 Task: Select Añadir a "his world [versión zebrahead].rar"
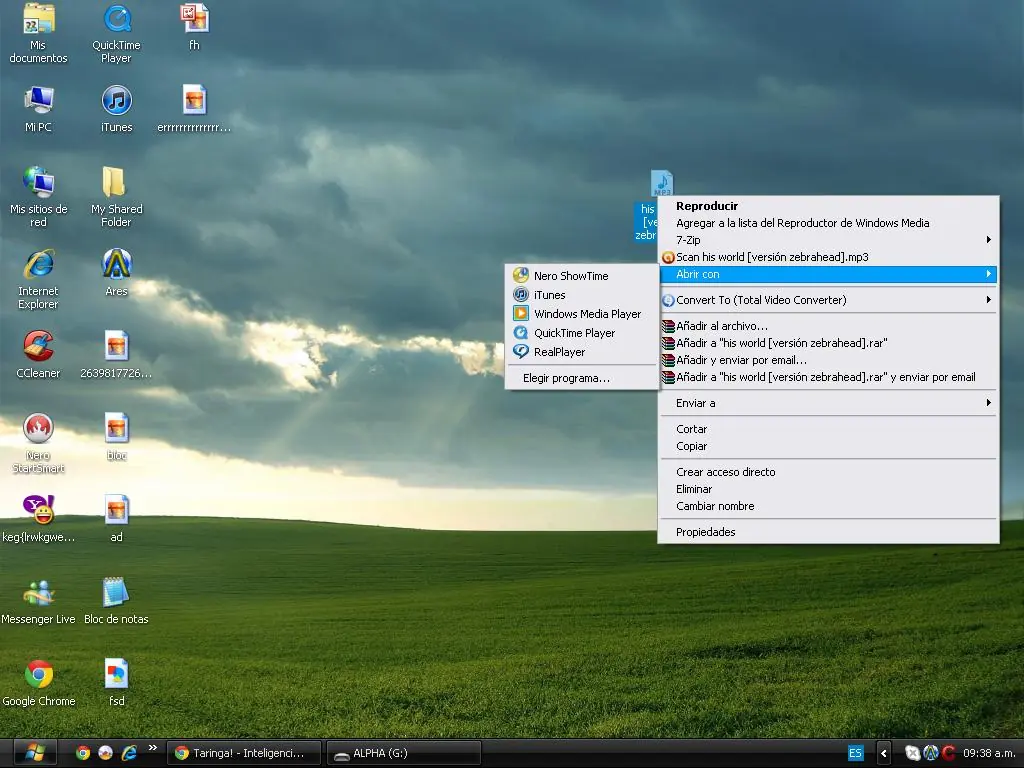click(x=828, y=343)
